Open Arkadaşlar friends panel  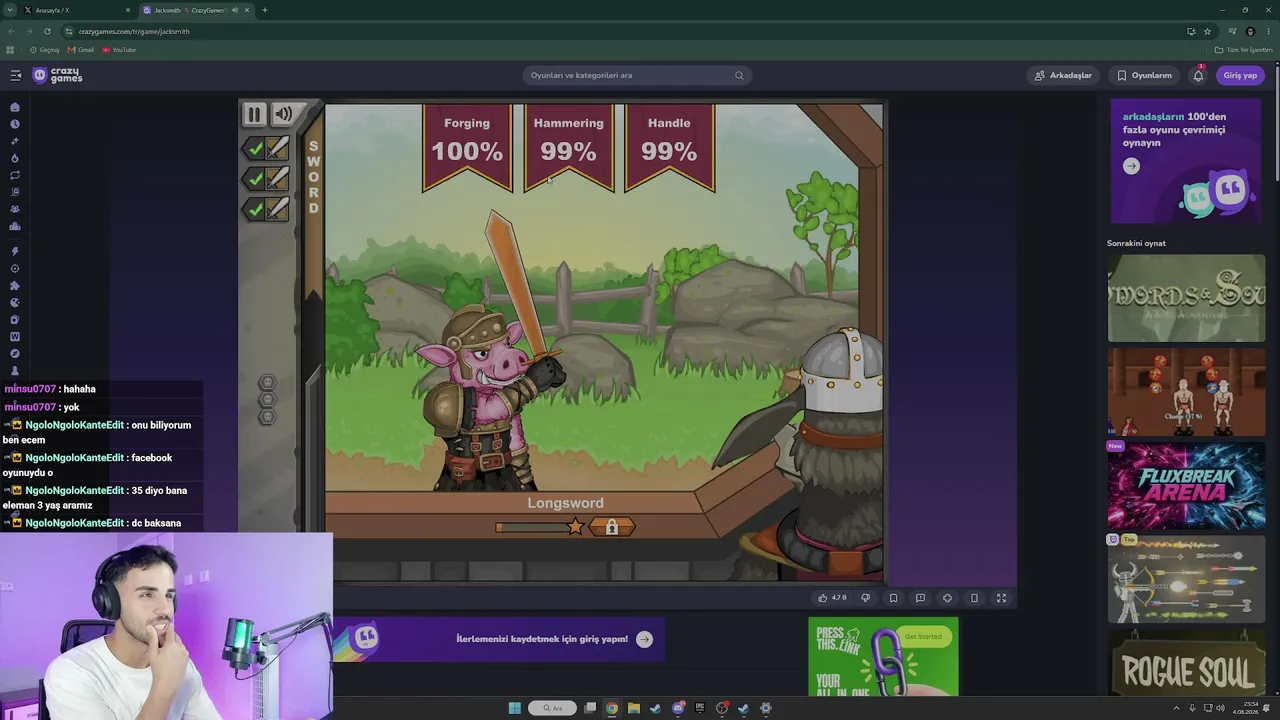pyautogui.click(x=1063, y=75)
